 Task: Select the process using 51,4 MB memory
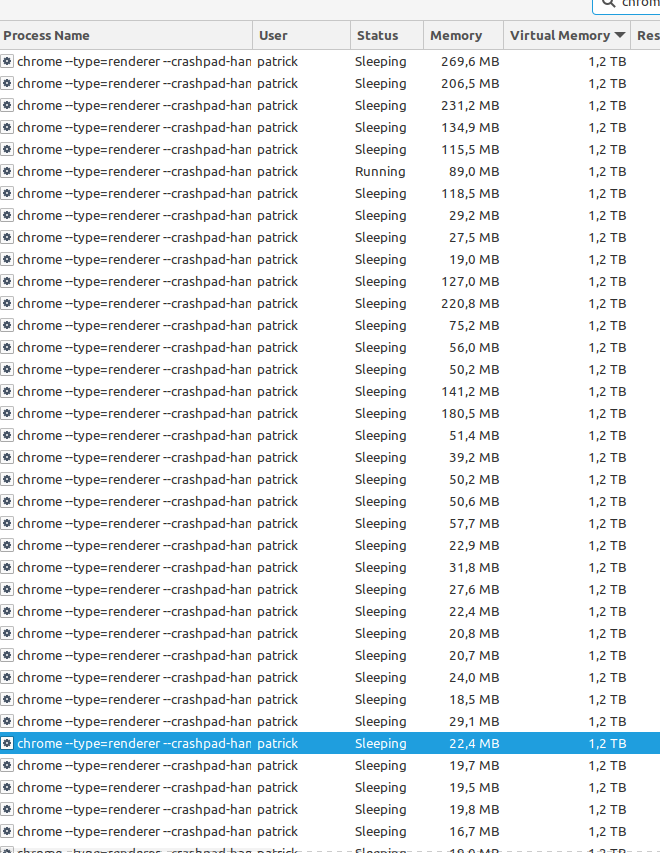pyautogui.click(x=330, y=436)
